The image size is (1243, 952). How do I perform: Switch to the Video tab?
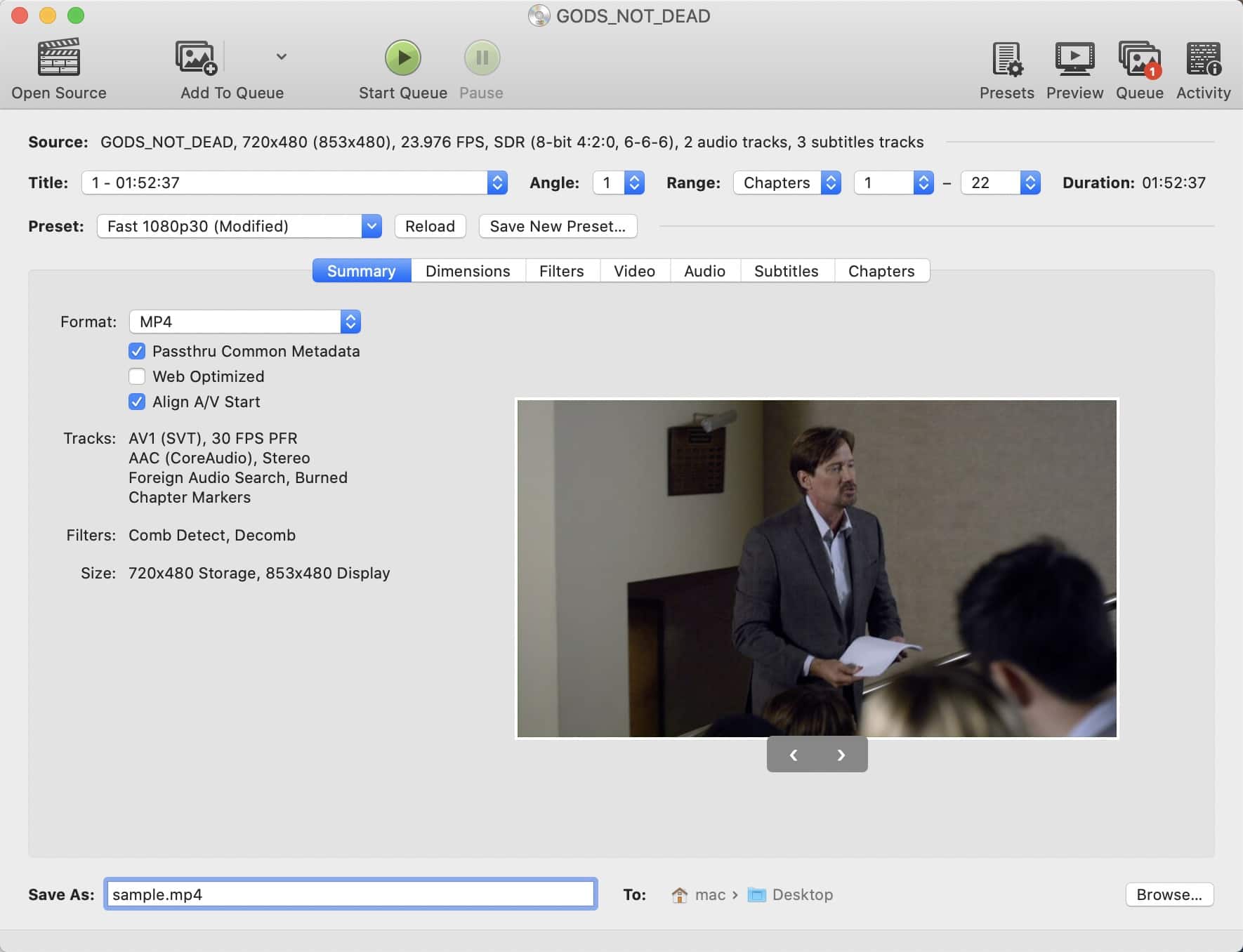click(x=634, y=271)
